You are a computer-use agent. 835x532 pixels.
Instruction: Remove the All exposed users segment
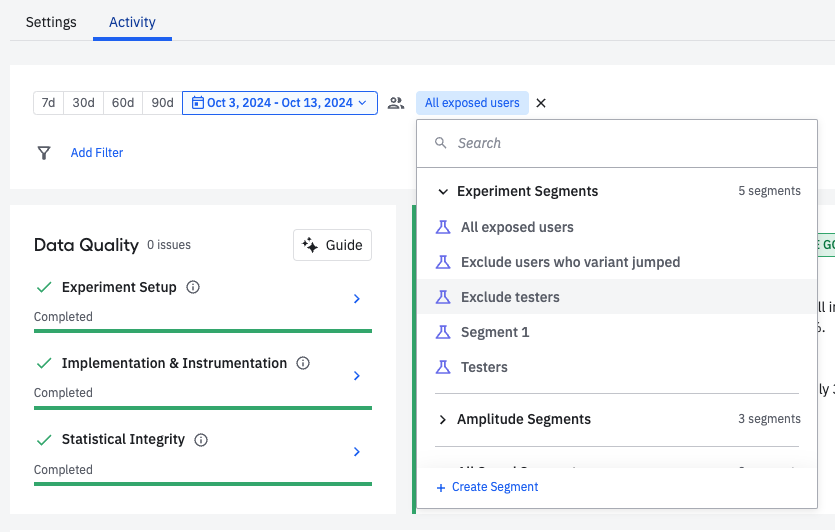pos(541,103)
